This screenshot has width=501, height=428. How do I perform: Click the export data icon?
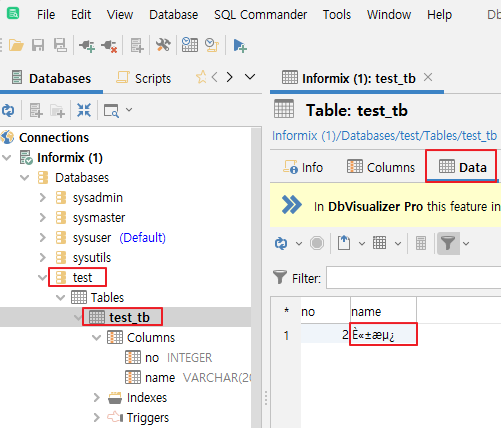coord(344,243)
